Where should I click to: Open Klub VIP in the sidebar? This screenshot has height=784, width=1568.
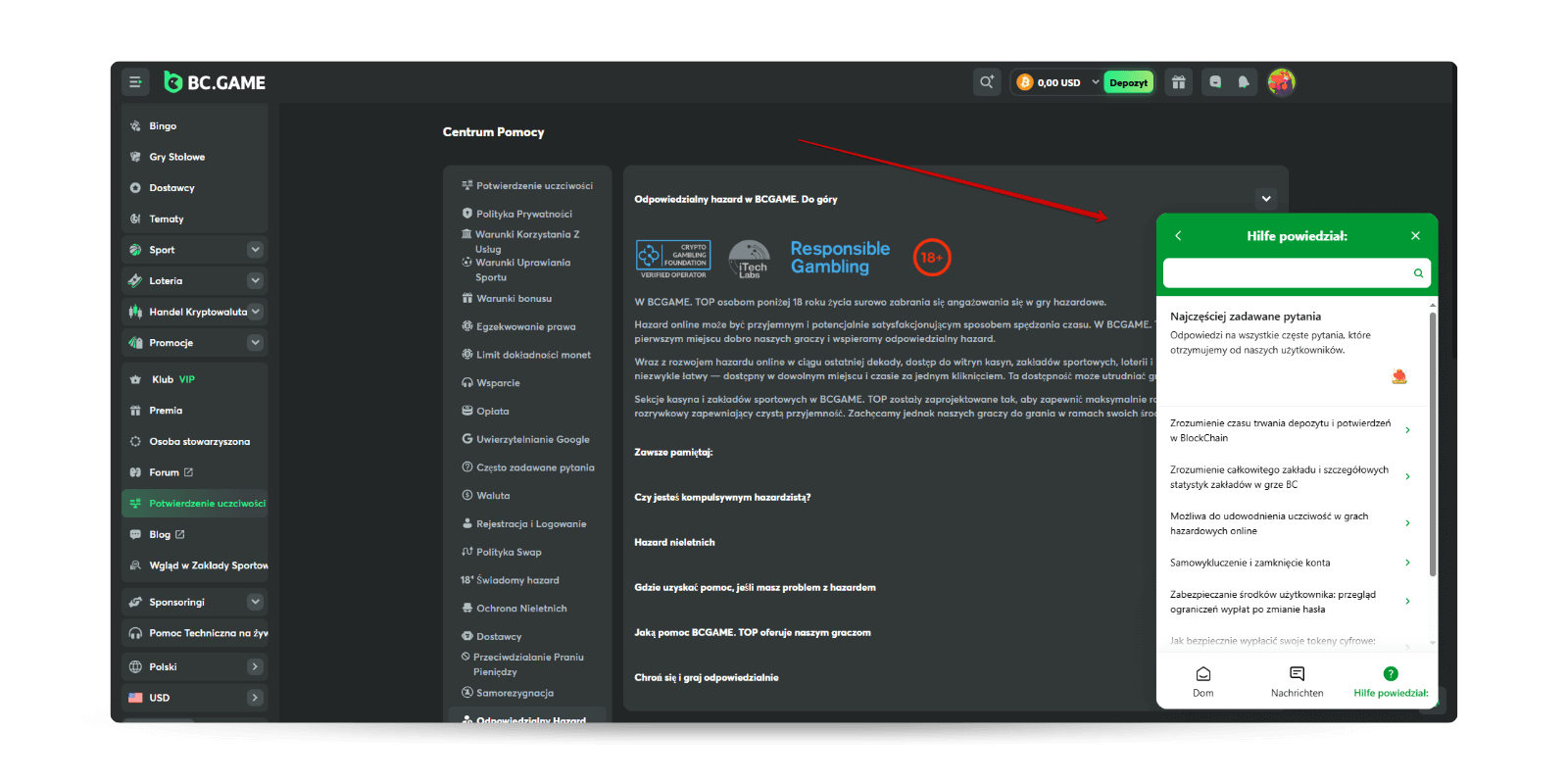pos(195,379)
